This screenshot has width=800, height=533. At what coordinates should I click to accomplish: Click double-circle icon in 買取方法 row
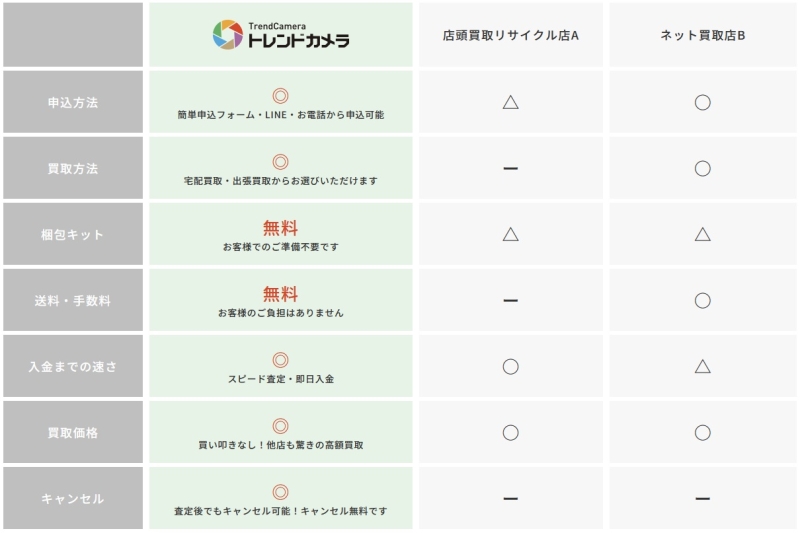tap(281, 162)
